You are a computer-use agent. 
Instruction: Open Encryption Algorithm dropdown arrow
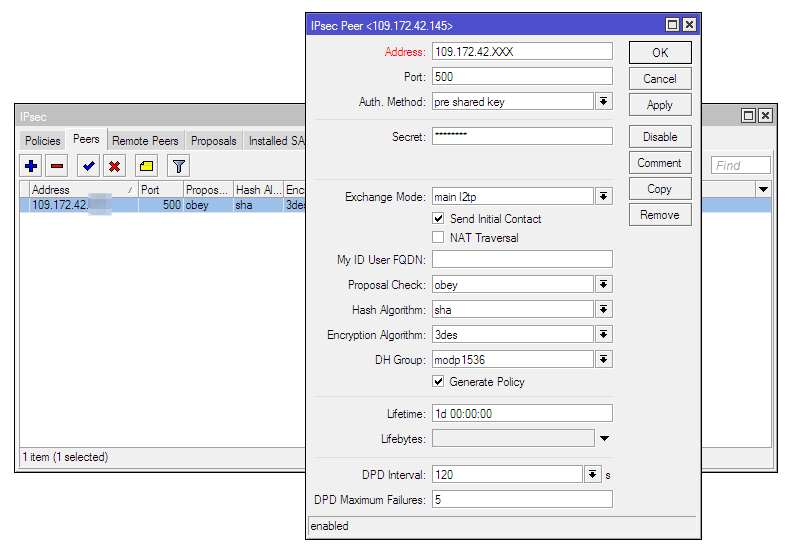604,334
